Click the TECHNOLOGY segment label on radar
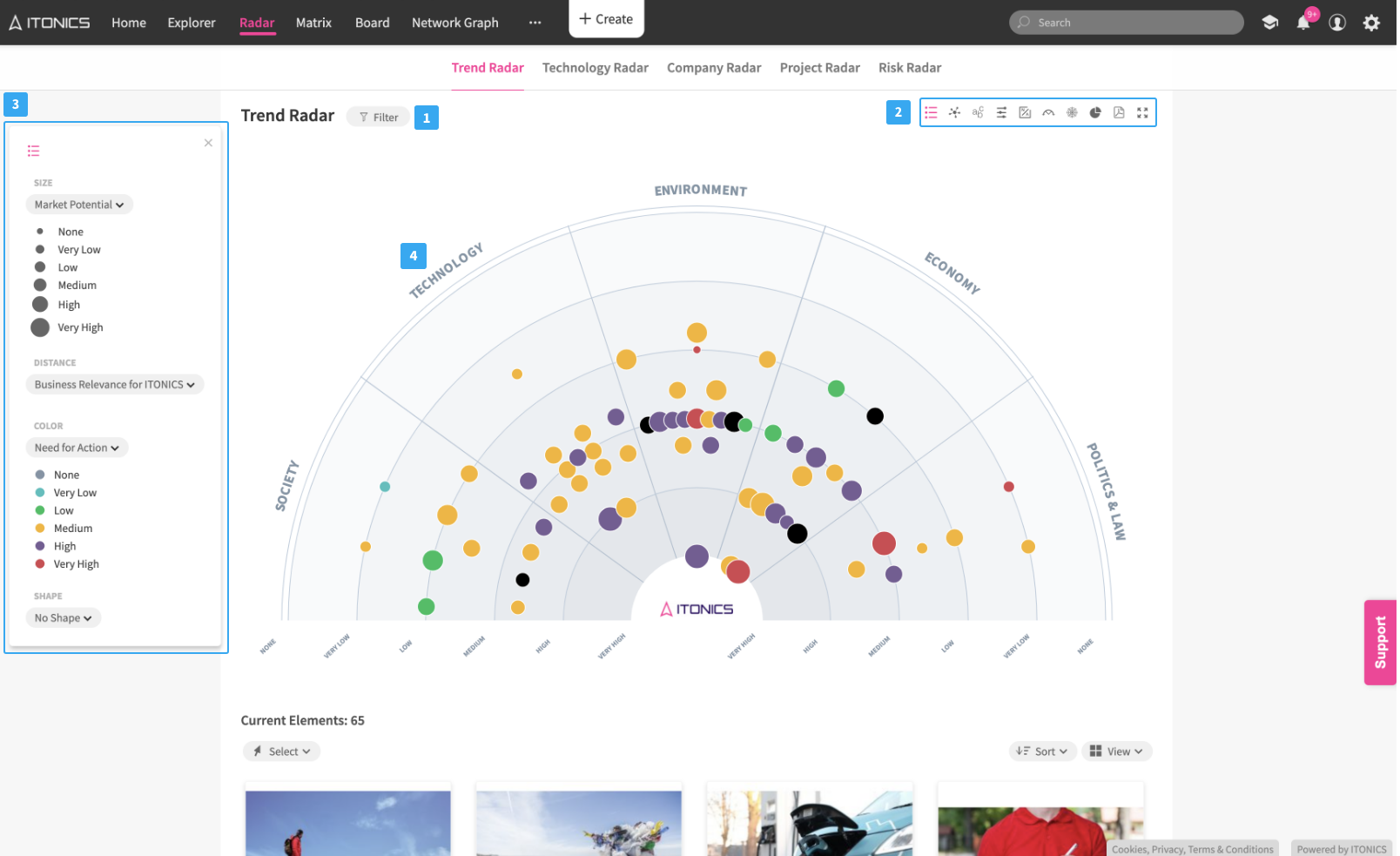The height and width of the screenshot is (856, 1400). (446, 271)
